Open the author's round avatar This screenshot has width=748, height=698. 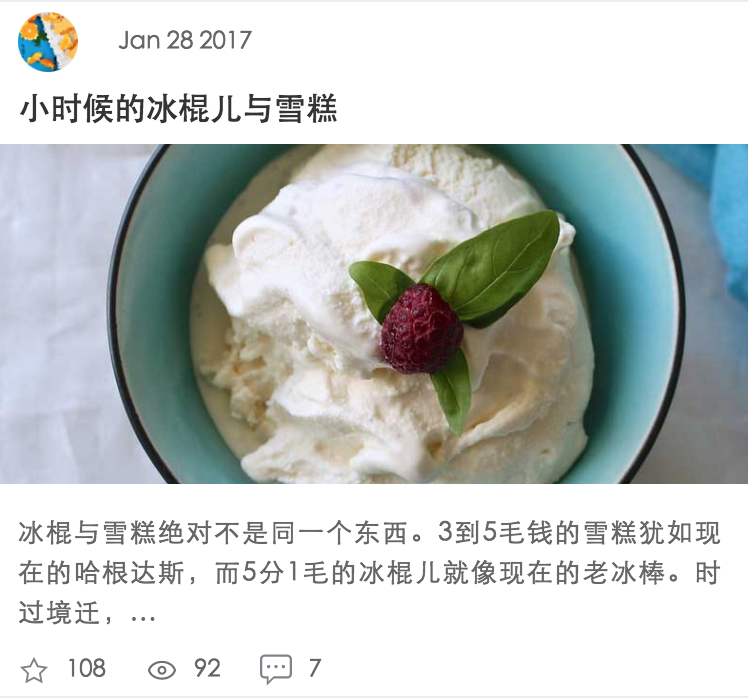tap(48, 42)
